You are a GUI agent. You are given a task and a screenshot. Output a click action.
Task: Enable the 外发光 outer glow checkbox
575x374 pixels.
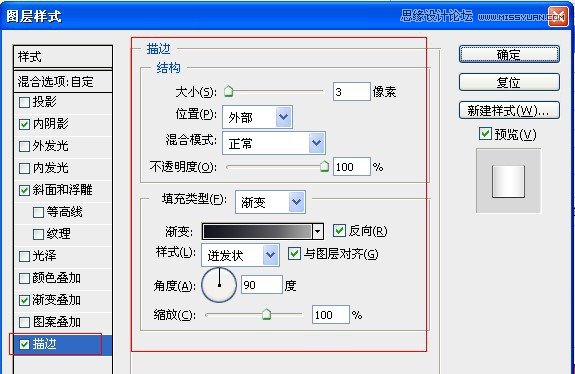pos(24,146)
